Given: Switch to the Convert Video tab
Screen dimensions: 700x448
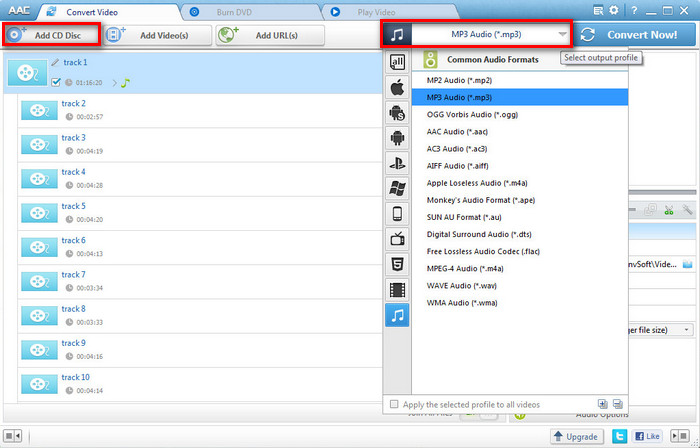Looking at the screenshot, I should [x=92, y=12].
